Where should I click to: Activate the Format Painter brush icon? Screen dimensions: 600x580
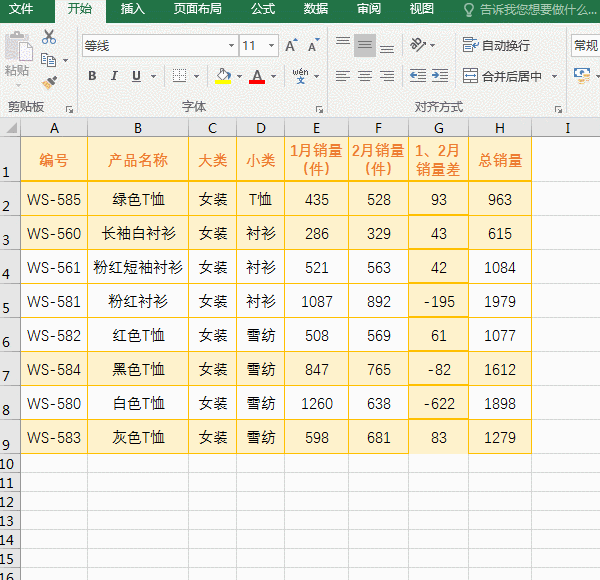point(49,82)
